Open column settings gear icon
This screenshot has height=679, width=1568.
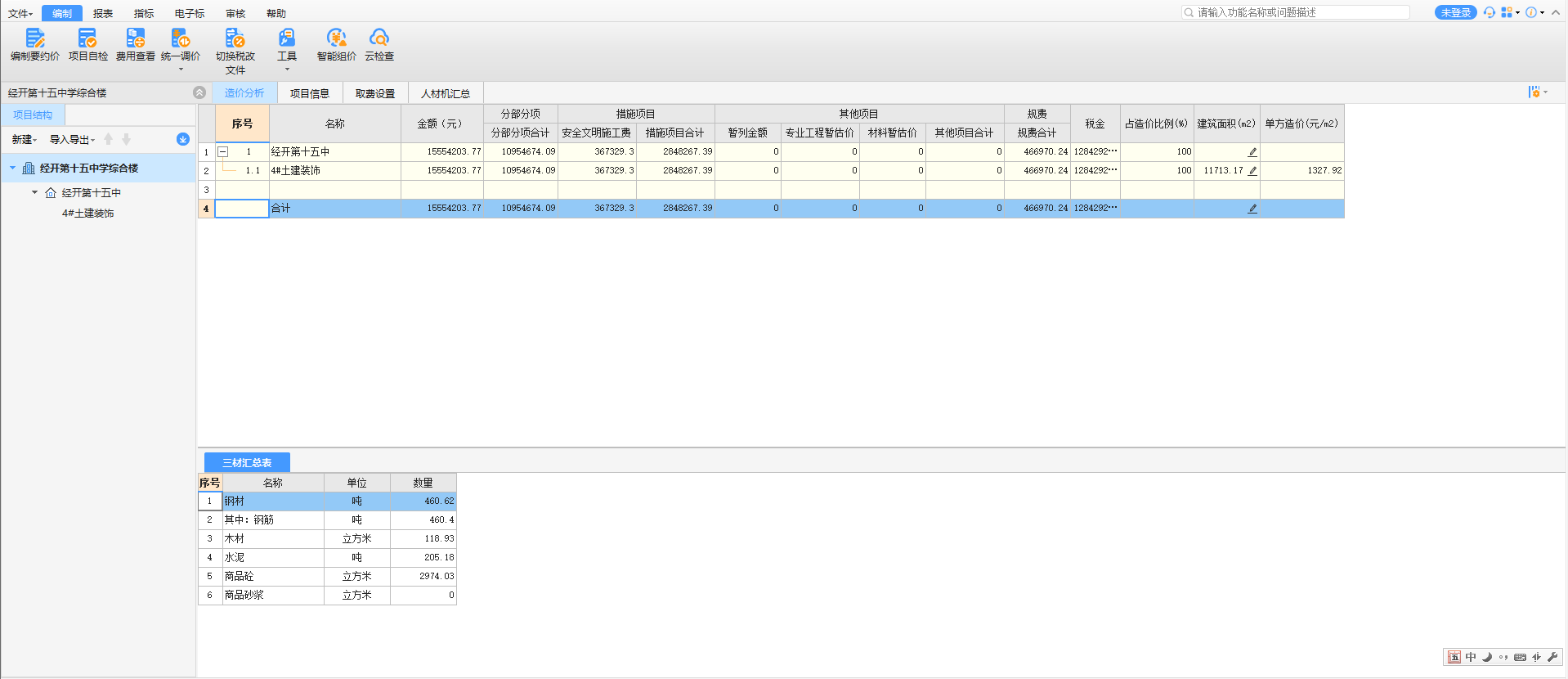1535,92
